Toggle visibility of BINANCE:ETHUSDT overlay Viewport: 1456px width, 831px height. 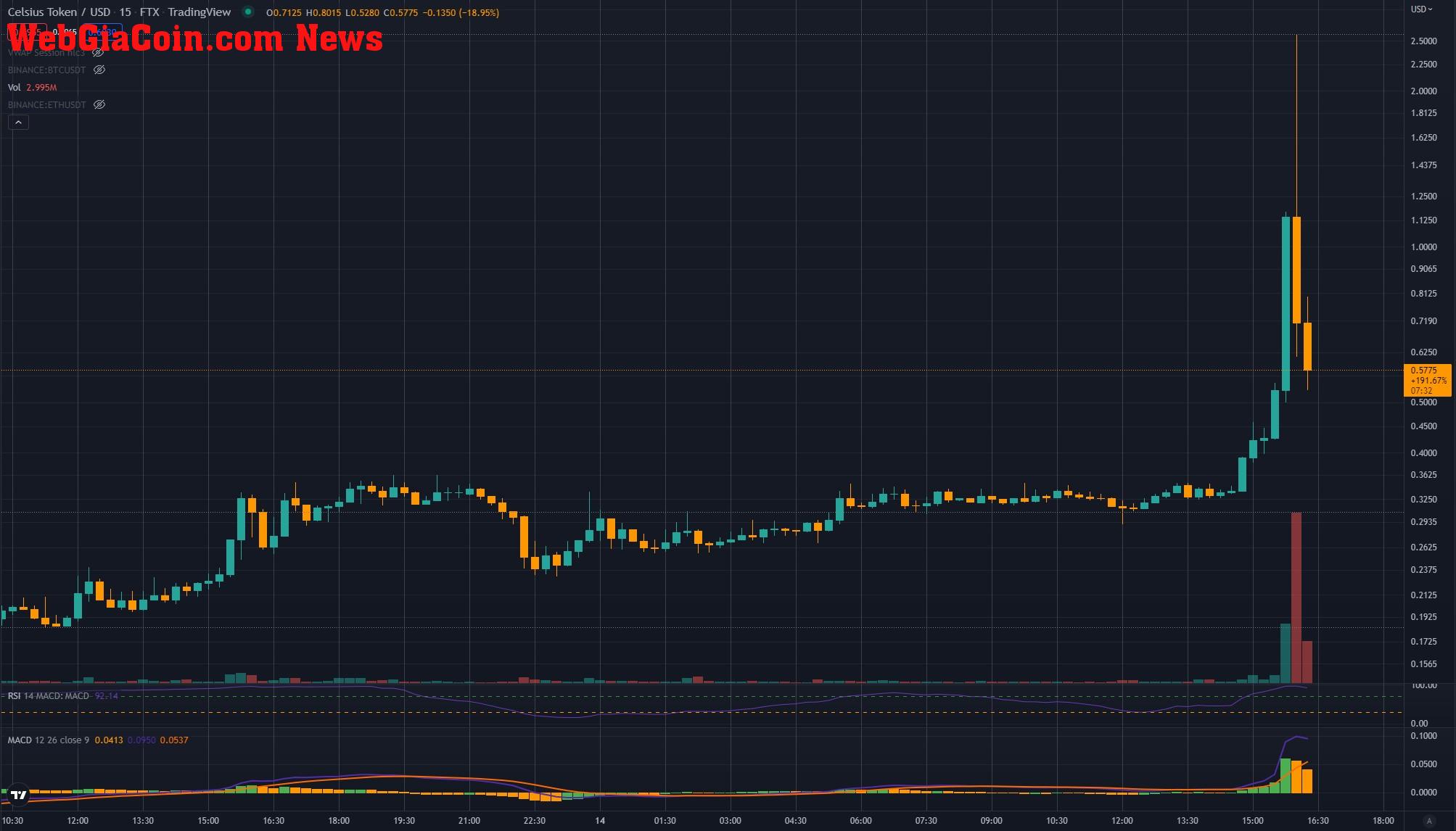click(x=99, y=104)
